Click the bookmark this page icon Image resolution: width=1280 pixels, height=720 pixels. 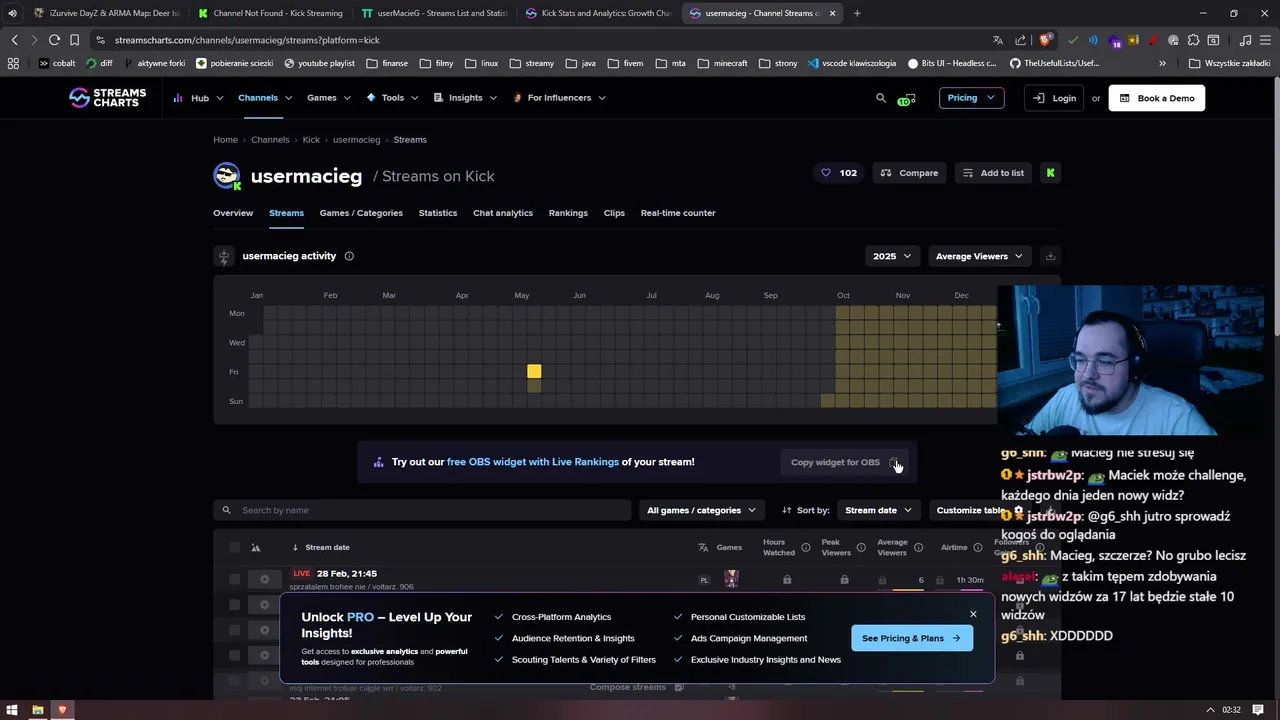pos(74,40)
